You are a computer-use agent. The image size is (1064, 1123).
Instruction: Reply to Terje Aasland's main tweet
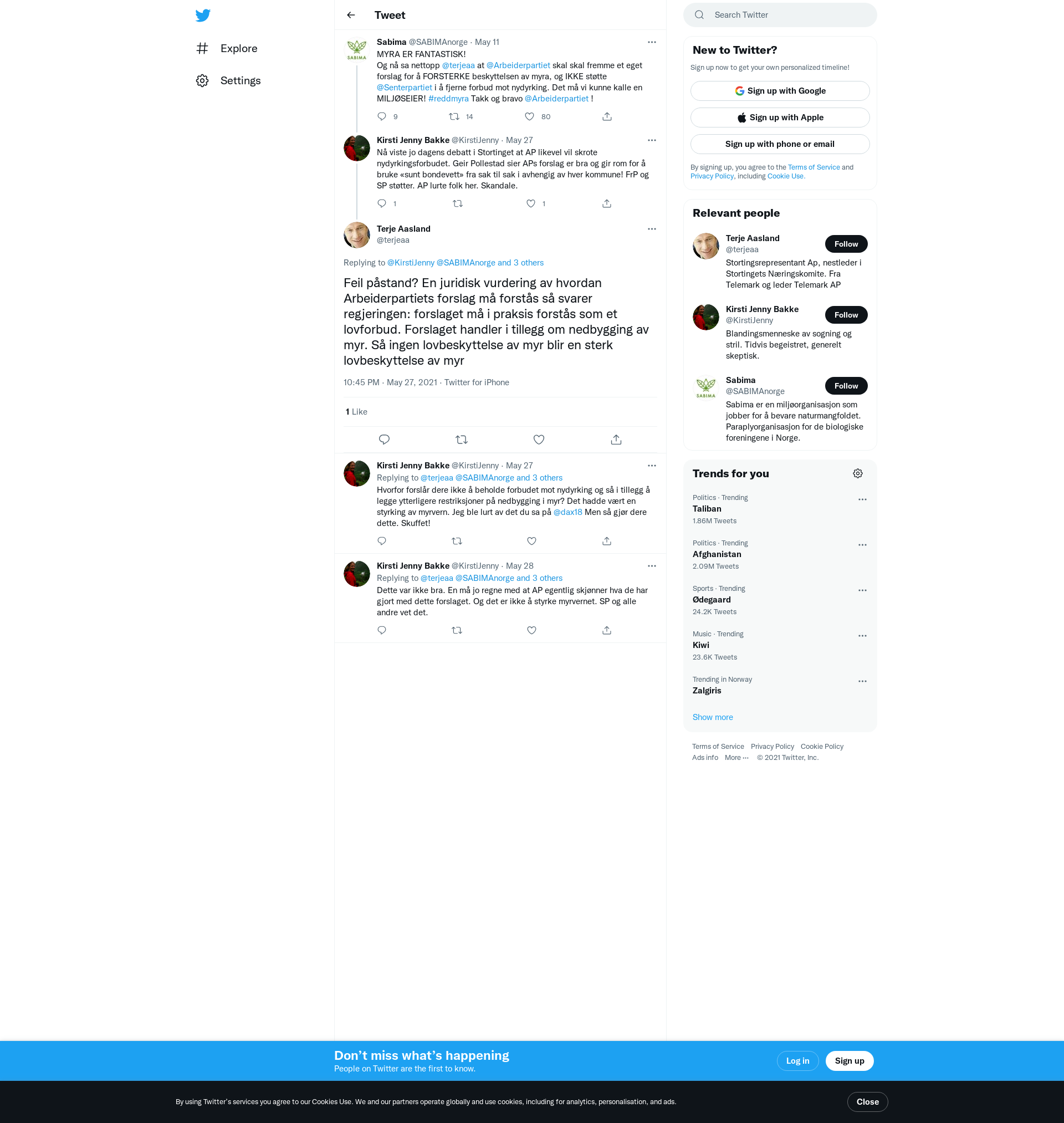coord(384,440)
